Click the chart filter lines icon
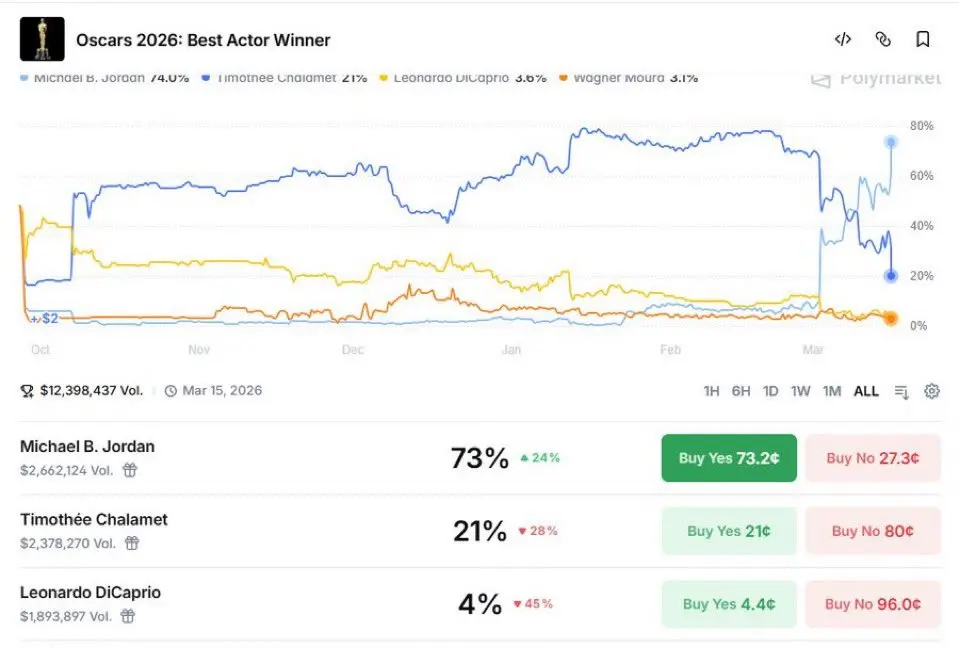 [901, 391]
